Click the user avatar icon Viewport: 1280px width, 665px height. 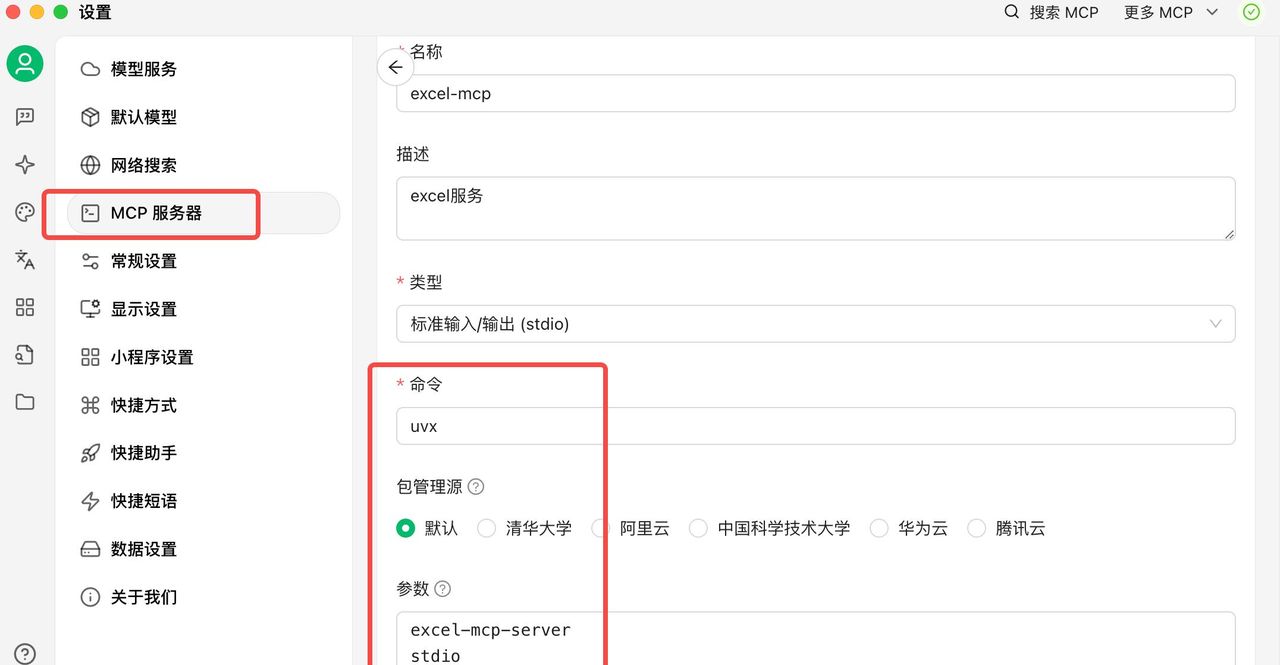point(25,64)
